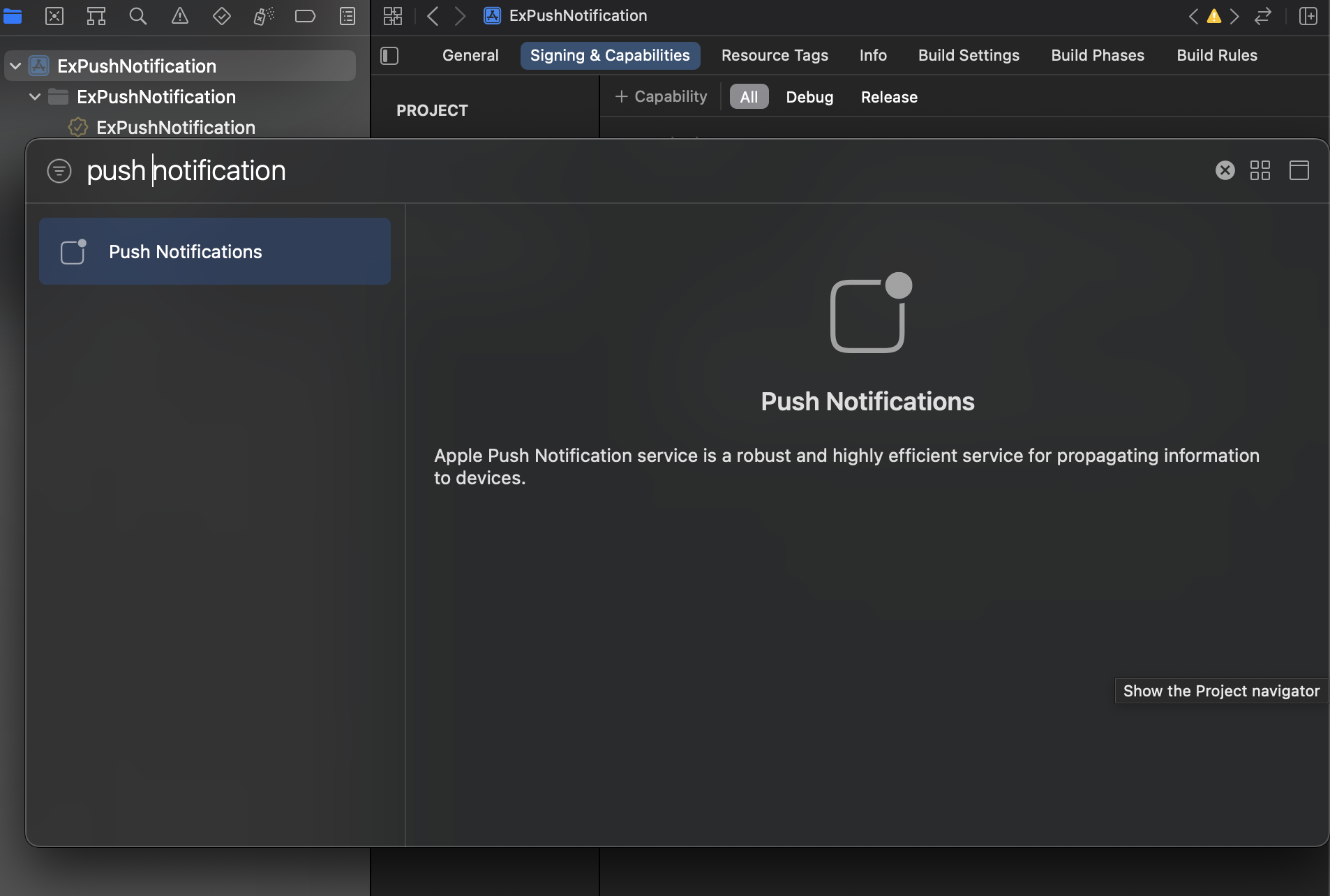Switch to the Build Settings tab
The height and width of the screenshot is (896, 1330).
tap(969, 55)
